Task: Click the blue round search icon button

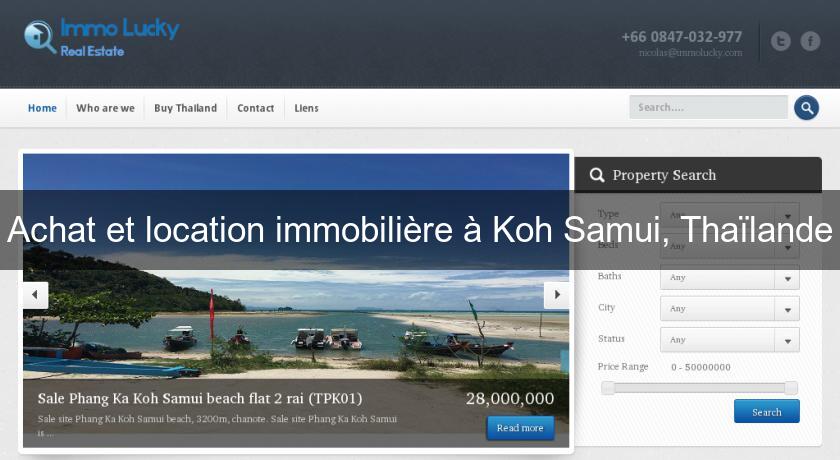Action: (806, 108)
